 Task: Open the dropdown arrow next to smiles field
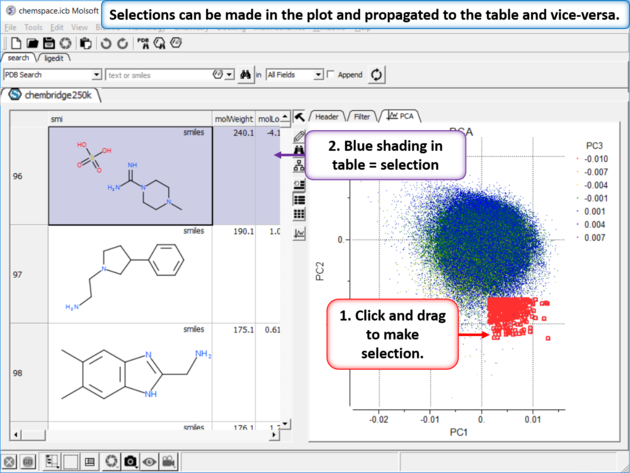[x=230, y=75]
